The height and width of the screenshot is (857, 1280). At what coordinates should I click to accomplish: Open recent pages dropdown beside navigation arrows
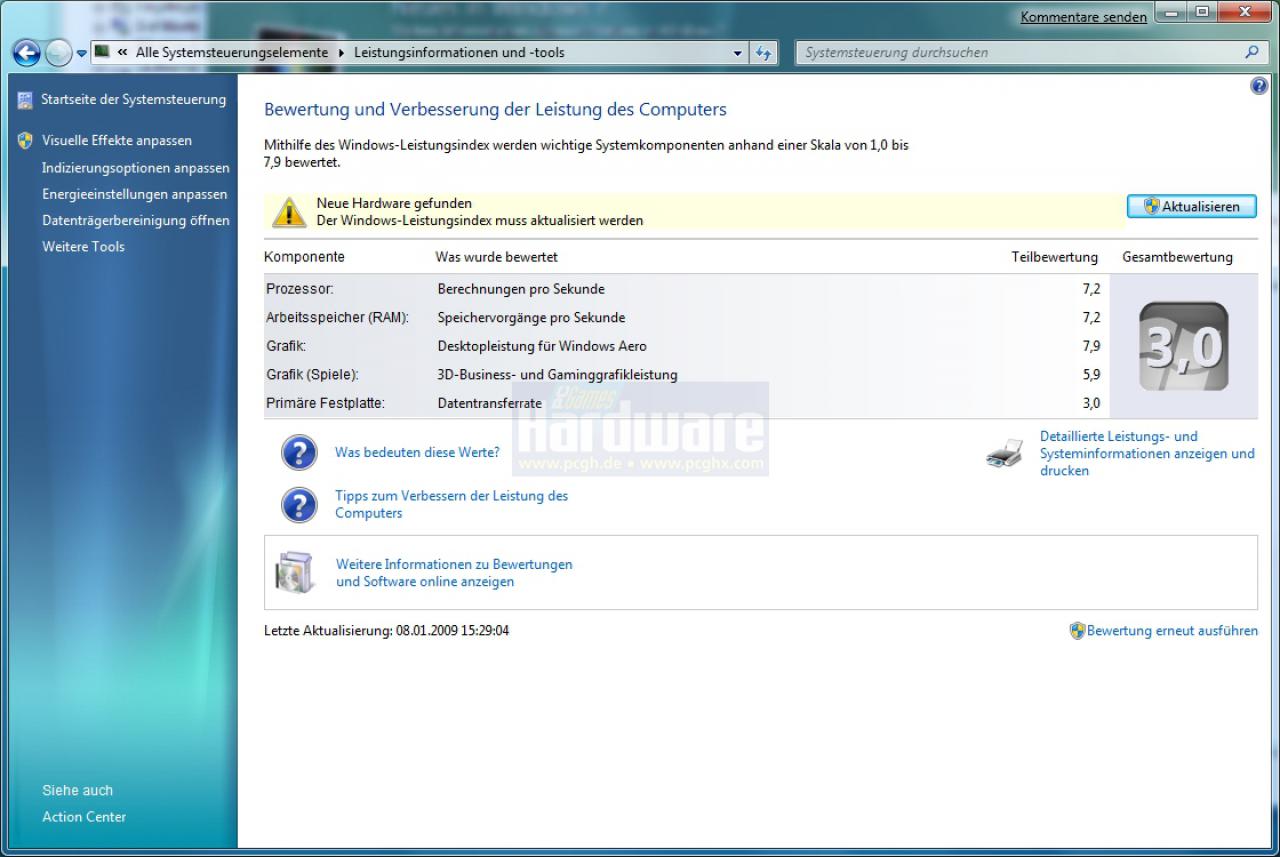pos(82,54)
